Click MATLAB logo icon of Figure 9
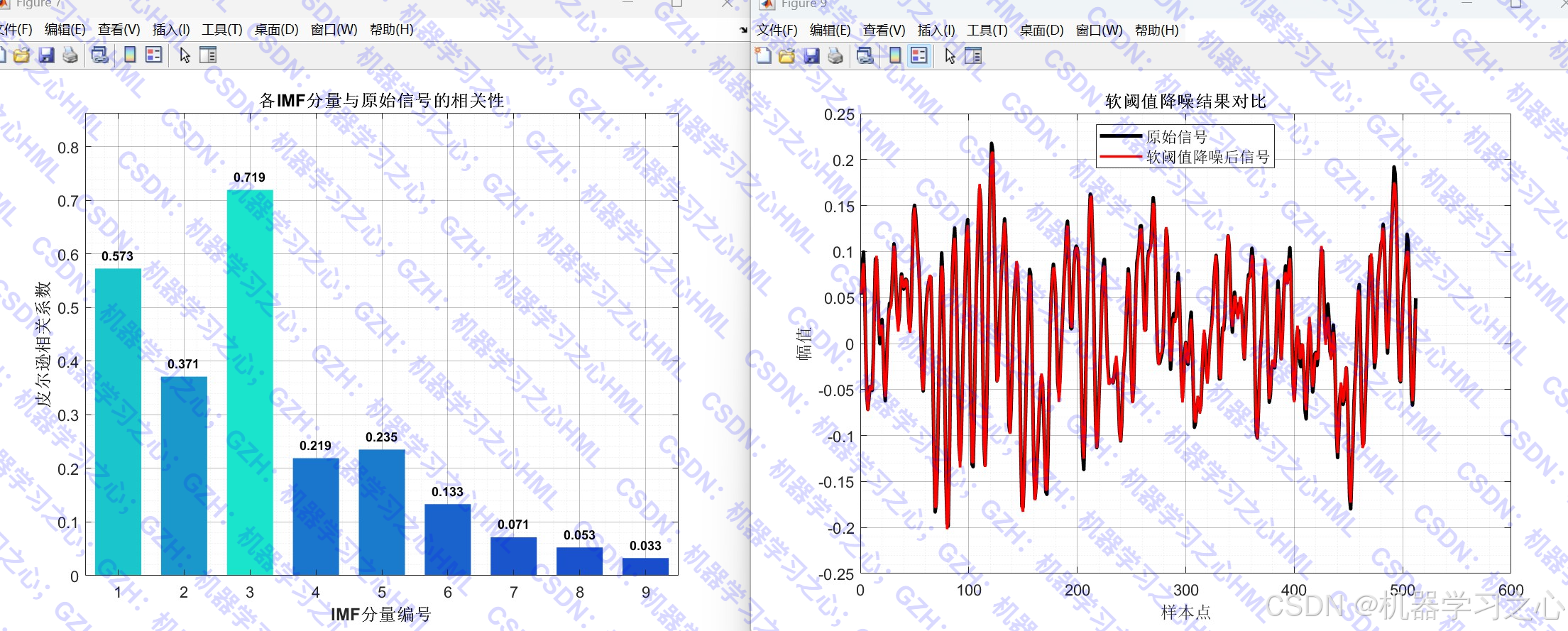Screen dimensions: 1568x631 tap(767, 4)
